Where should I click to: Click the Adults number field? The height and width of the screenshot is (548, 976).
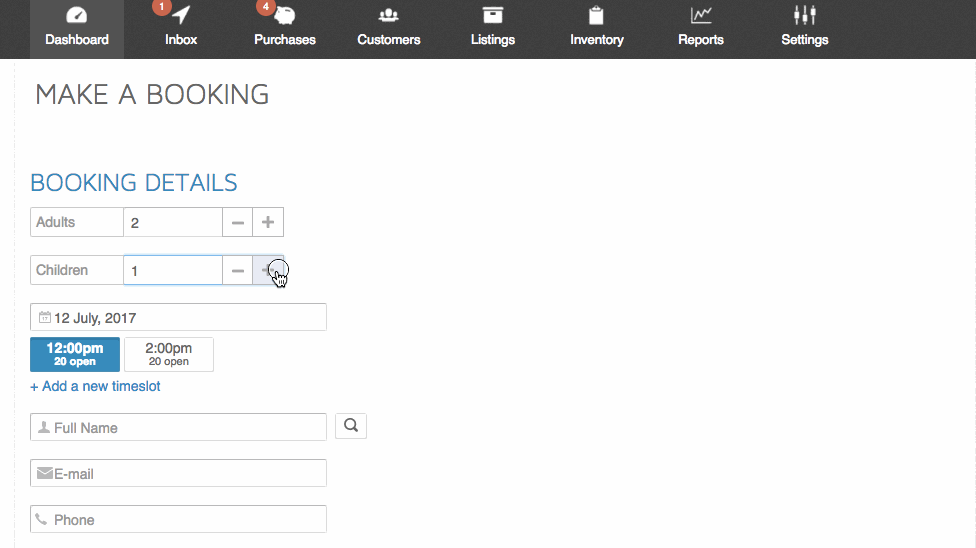[x=173, y=222]
